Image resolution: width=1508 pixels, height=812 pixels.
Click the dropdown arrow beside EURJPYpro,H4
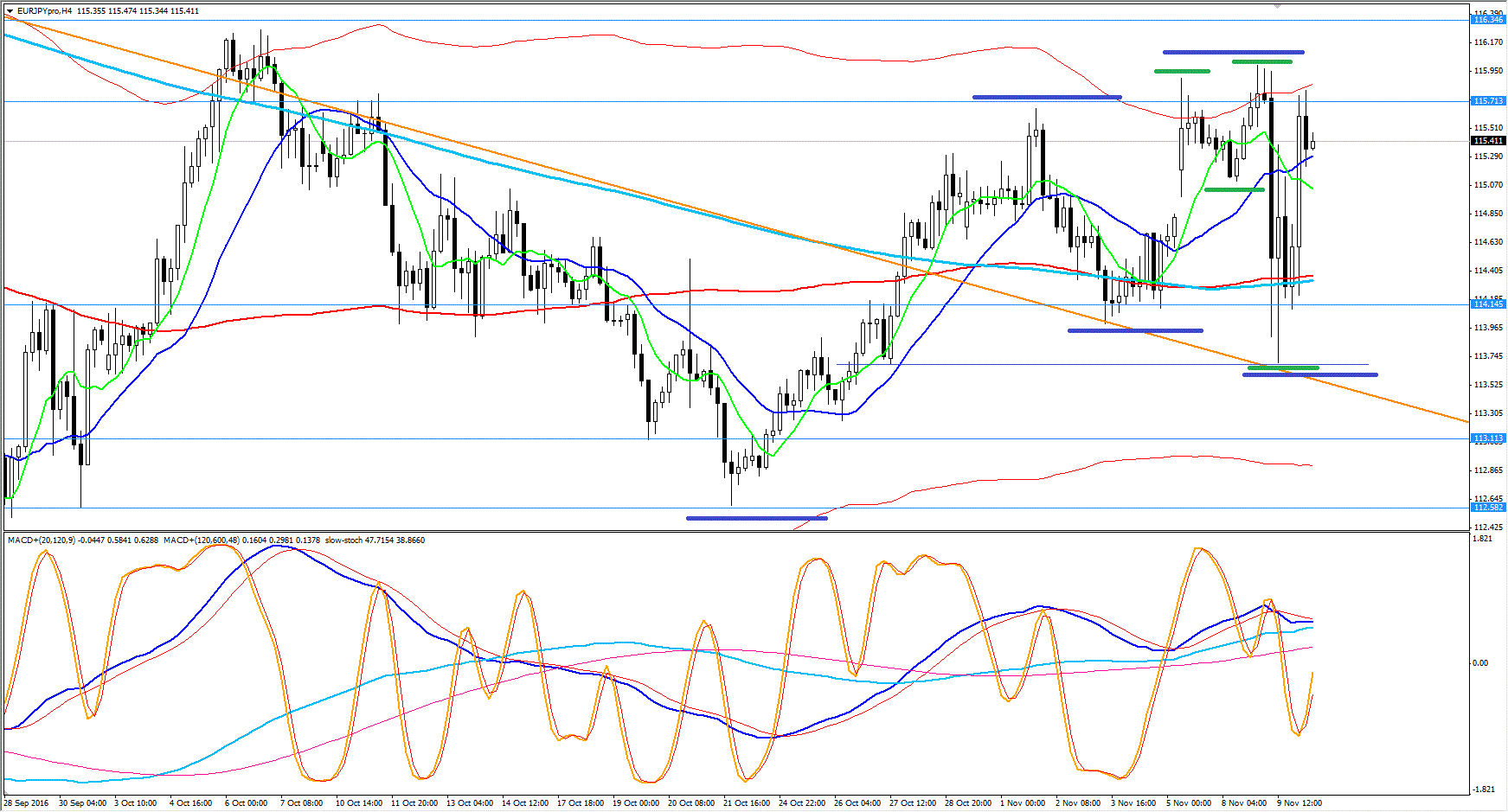[10, 11]
